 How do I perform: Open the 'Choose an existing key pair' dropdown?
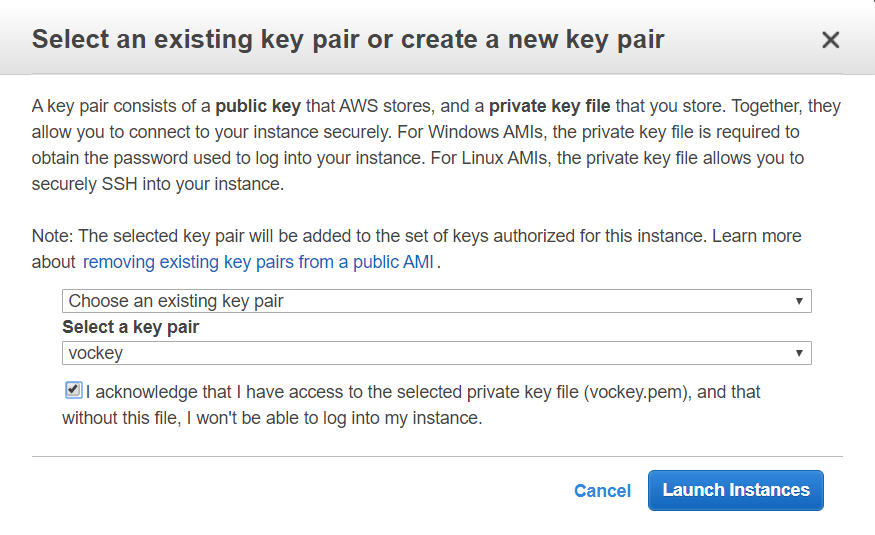(436, 301)
